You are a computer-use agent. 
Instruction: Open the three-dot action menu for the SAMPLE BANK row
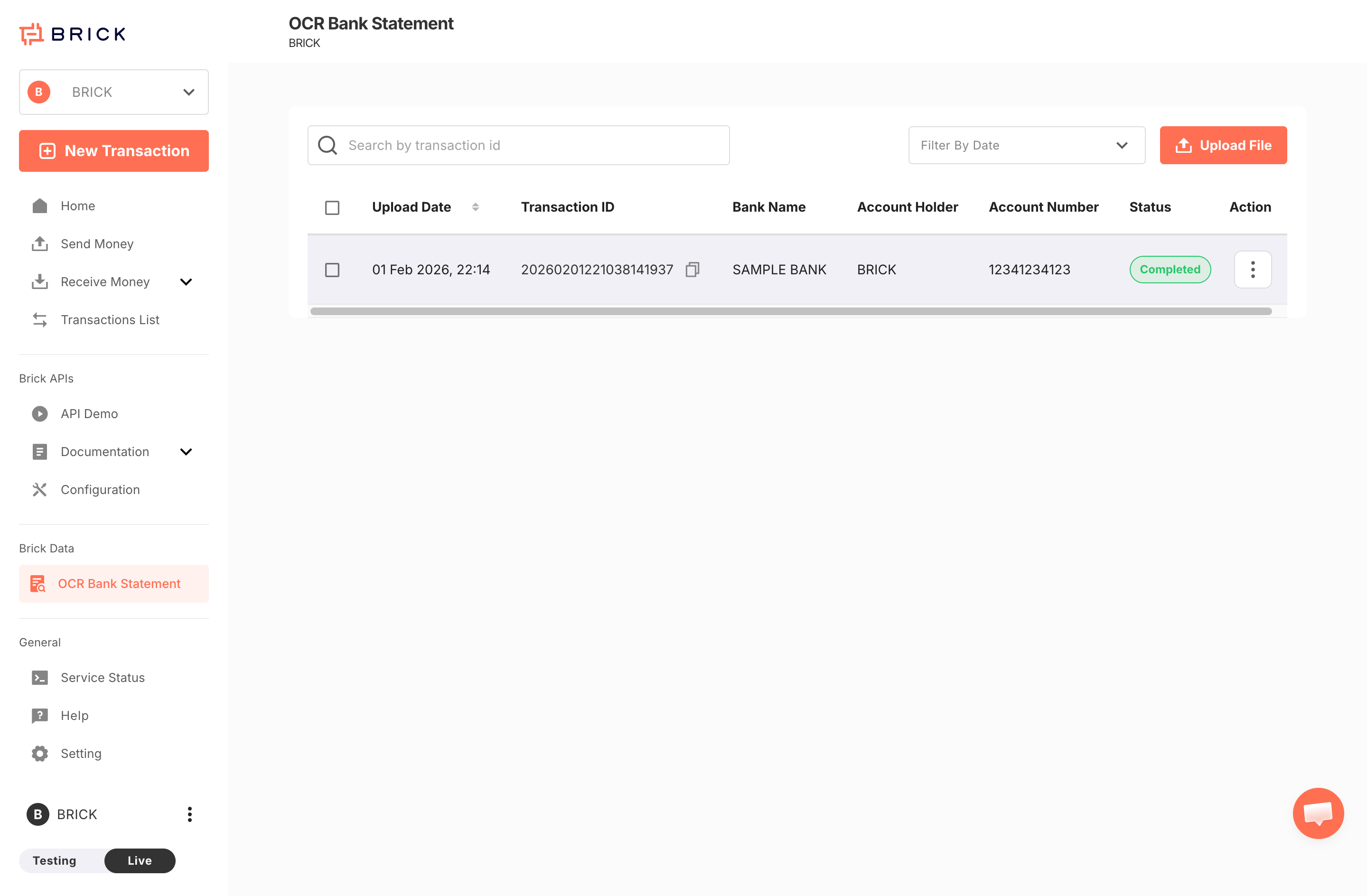(x=1252, y=270)
